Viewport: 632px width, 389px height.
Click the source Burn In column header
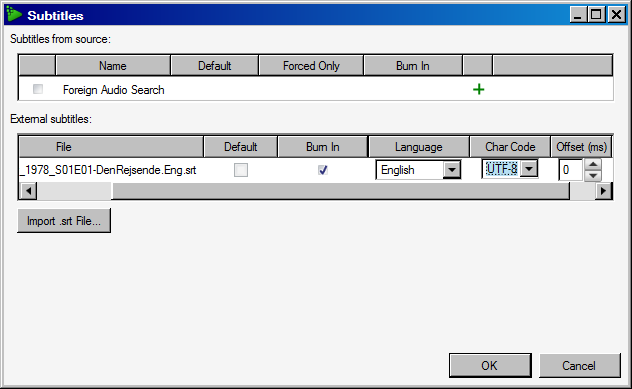tap(413, 66)
